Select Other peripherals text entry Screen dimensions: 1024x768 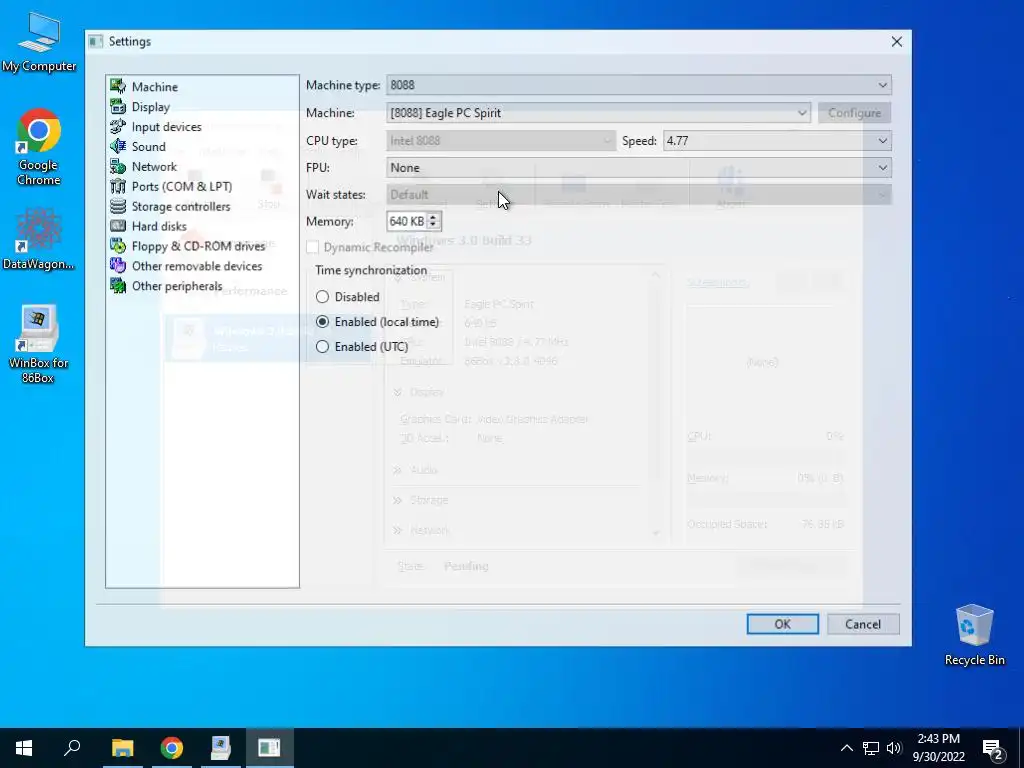177,286
